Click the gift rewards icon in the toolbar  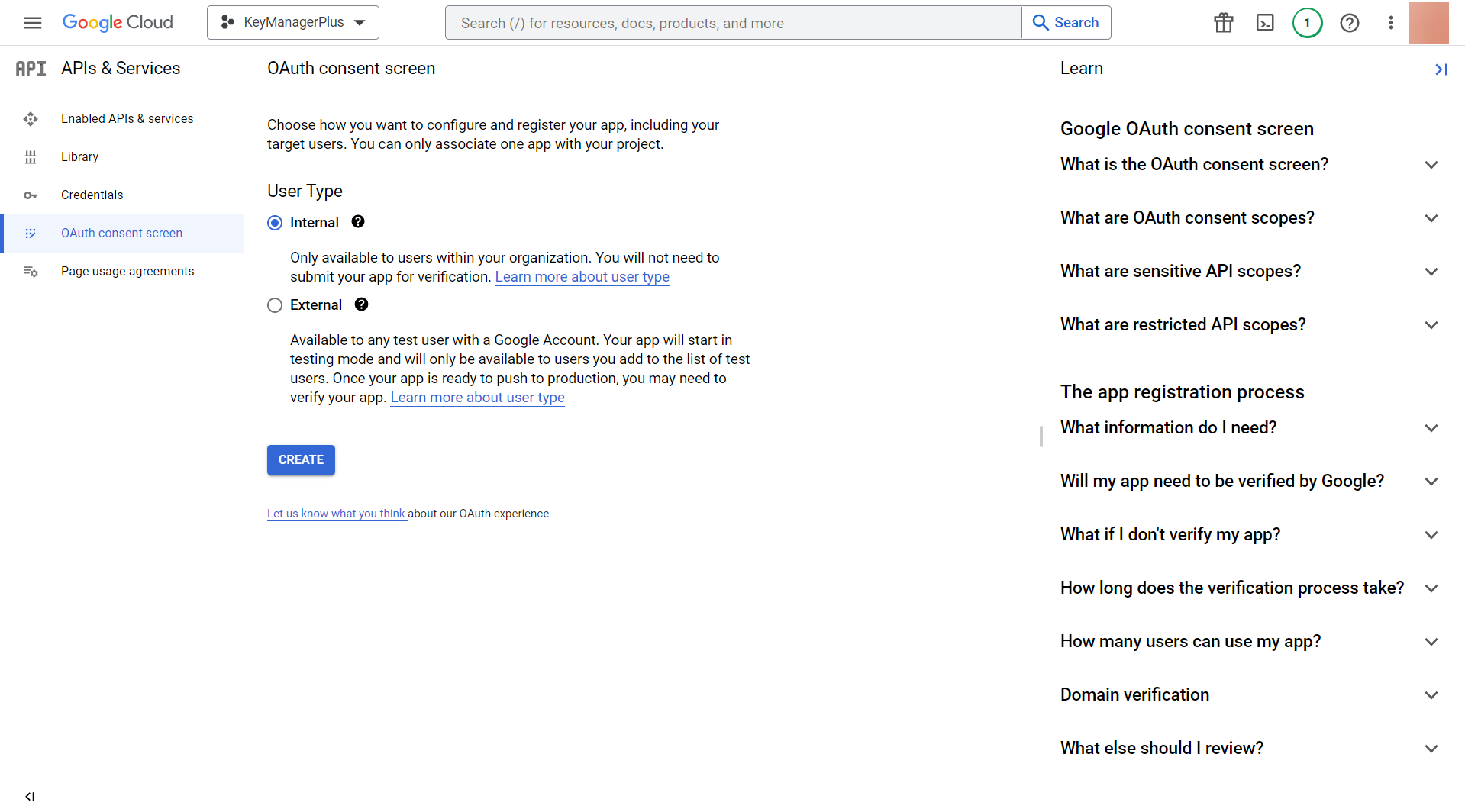[x=1222, y=23]
